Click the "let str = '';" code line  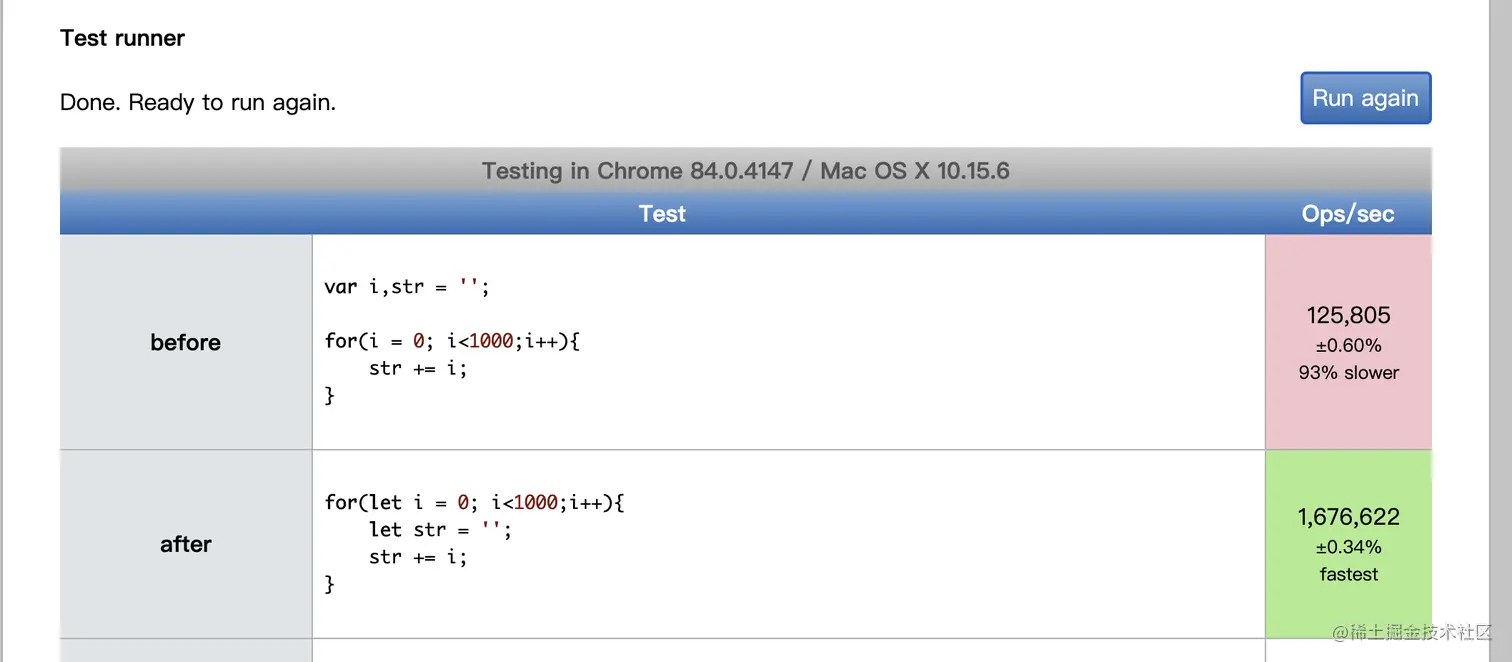point(440,529)
